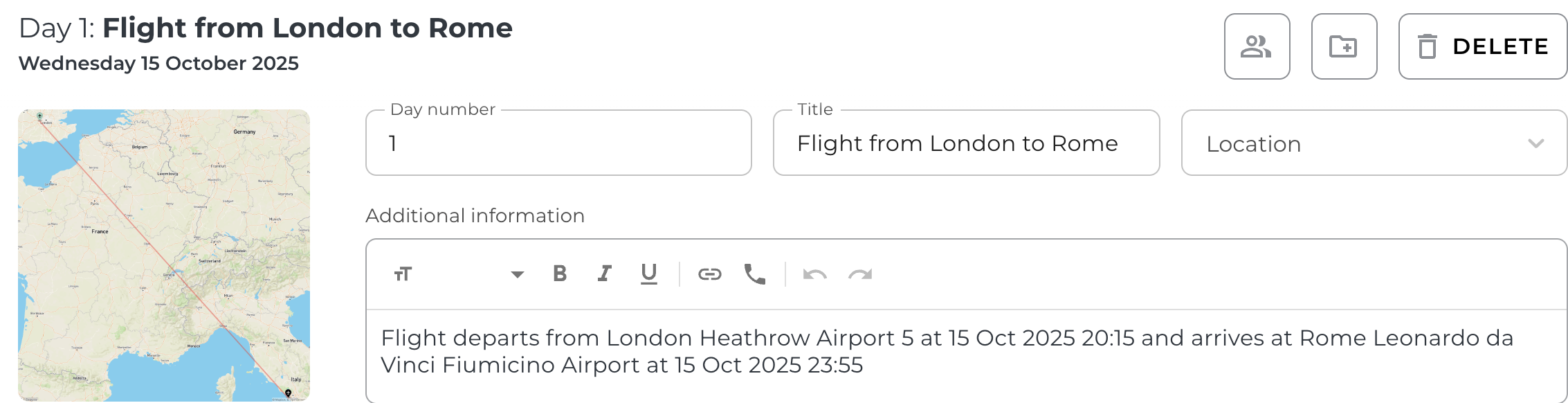Expand Location list via chevron arrow

coord(1536,143)
